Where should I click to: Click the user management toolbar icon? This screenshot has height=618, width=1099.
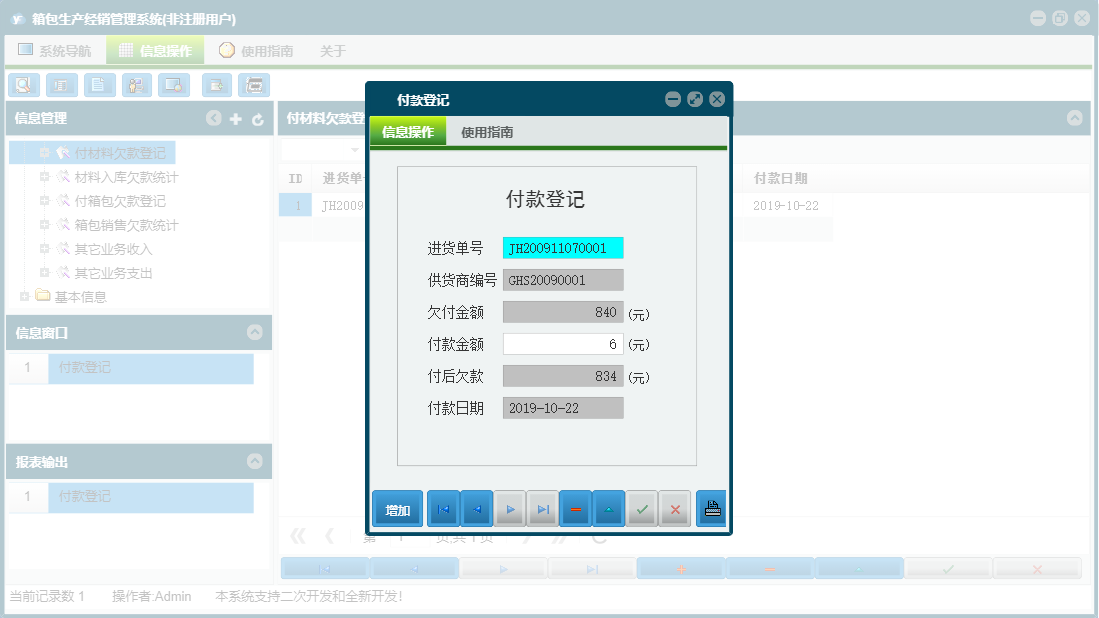pyautogui.click(x=136, y=85)
